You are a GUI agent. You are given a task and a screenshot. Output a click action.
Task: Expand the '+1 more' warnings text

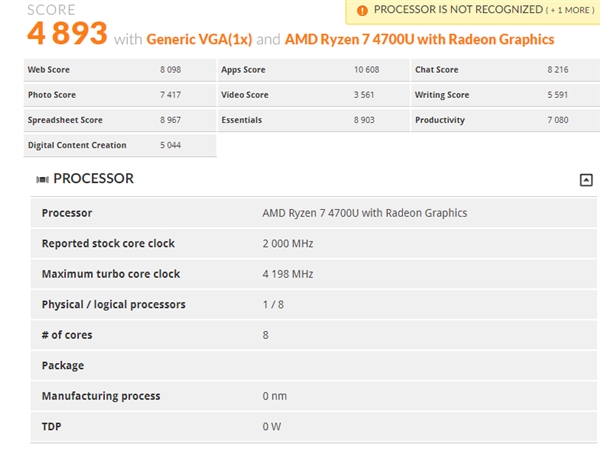[x=571, y=10]
